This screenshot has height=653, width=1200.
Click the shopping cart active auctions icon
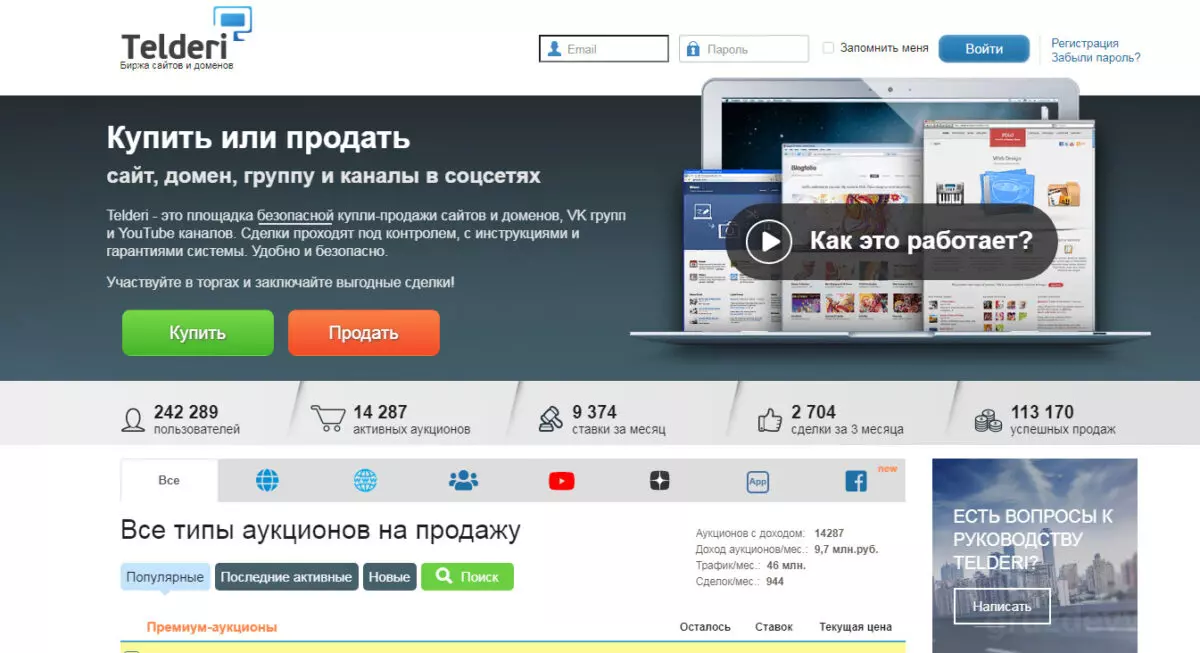click(x=327, y=419)
